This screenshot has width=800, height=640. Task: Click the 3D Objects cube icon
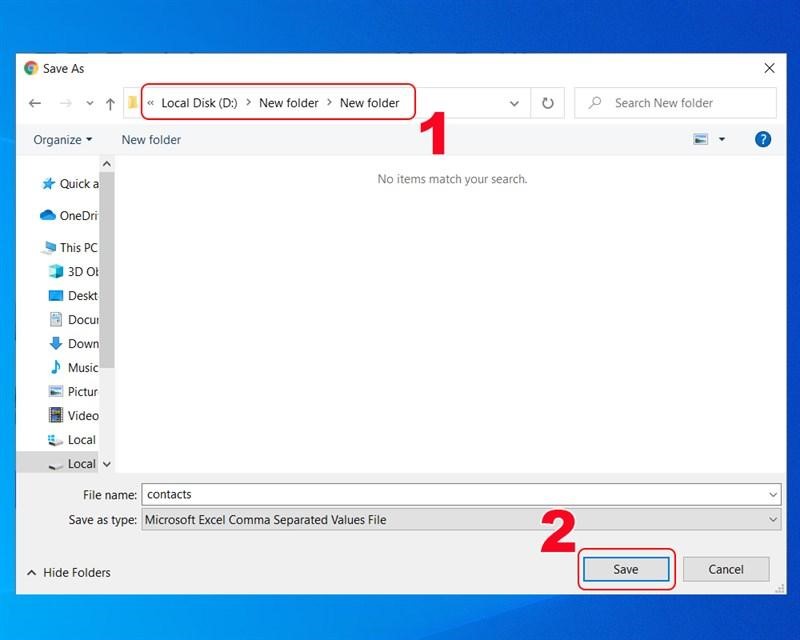pos(56,271)
